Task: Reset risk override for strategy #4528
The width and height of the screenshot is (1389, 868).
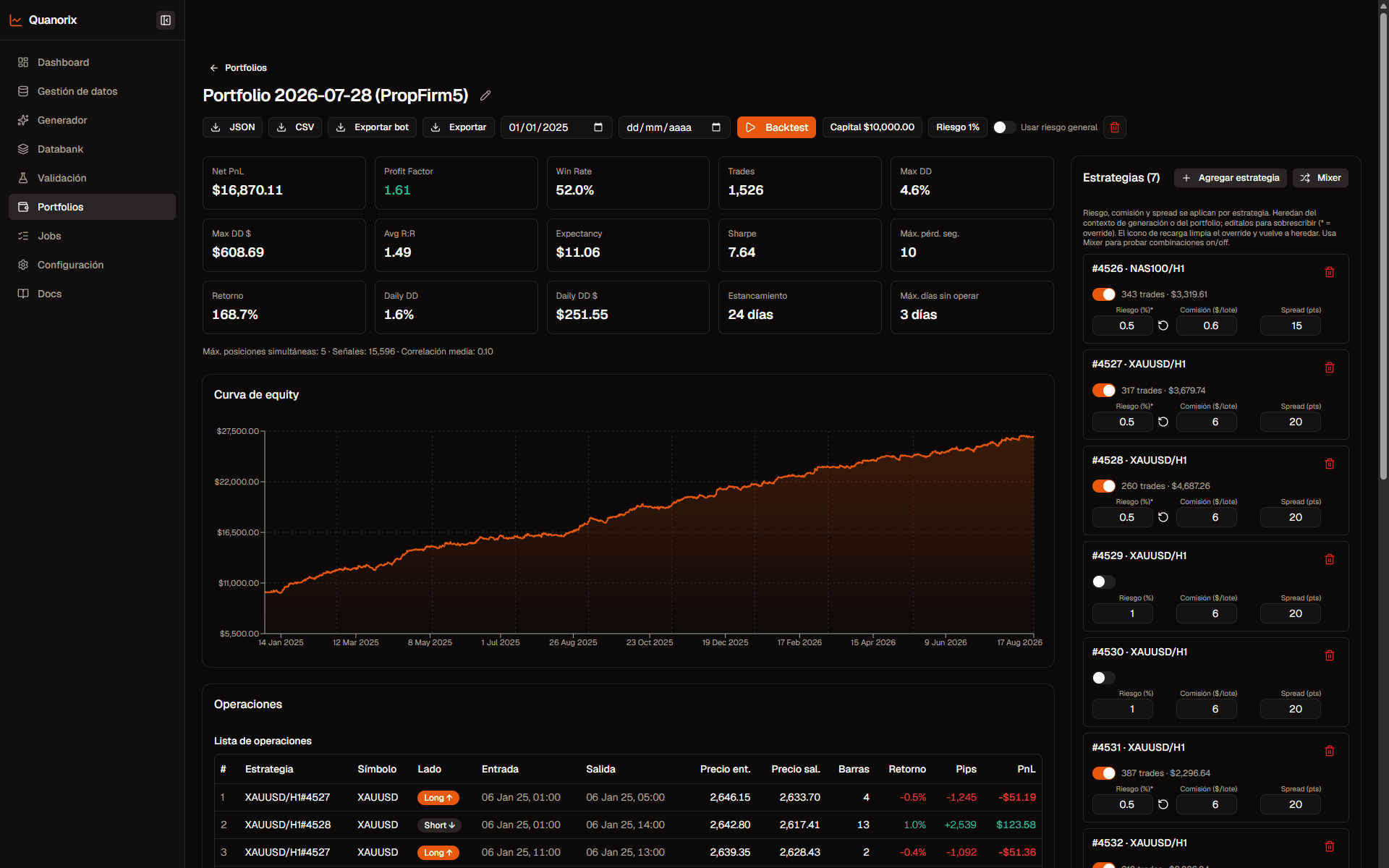Action: (1163, 517)
